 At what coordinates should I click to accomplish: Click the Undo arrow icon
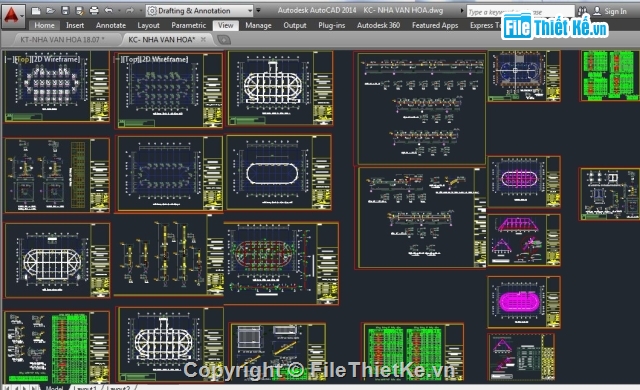coord(109,11)
